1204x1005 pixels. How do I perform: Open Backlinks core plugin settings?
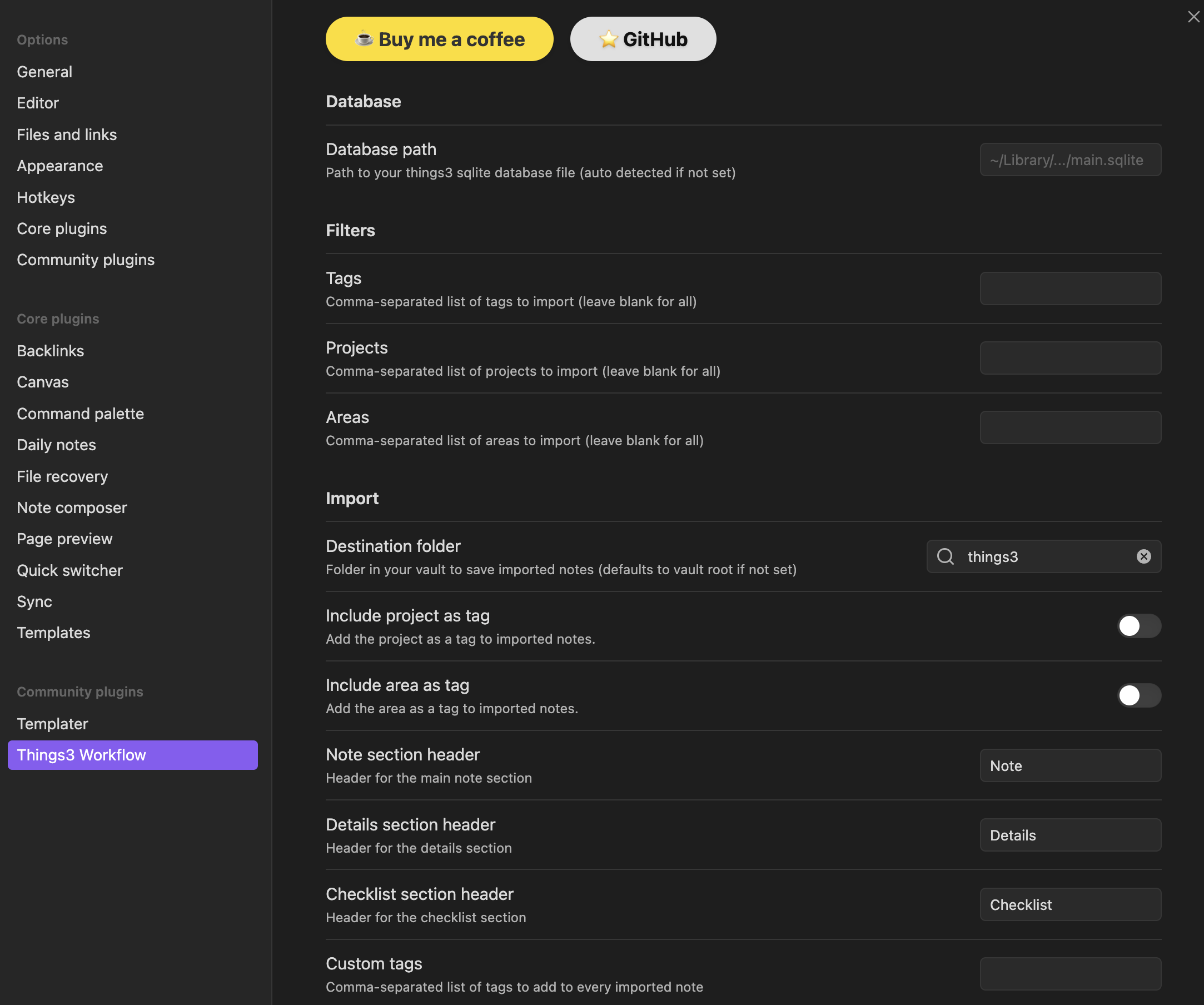tap(51, 350)
